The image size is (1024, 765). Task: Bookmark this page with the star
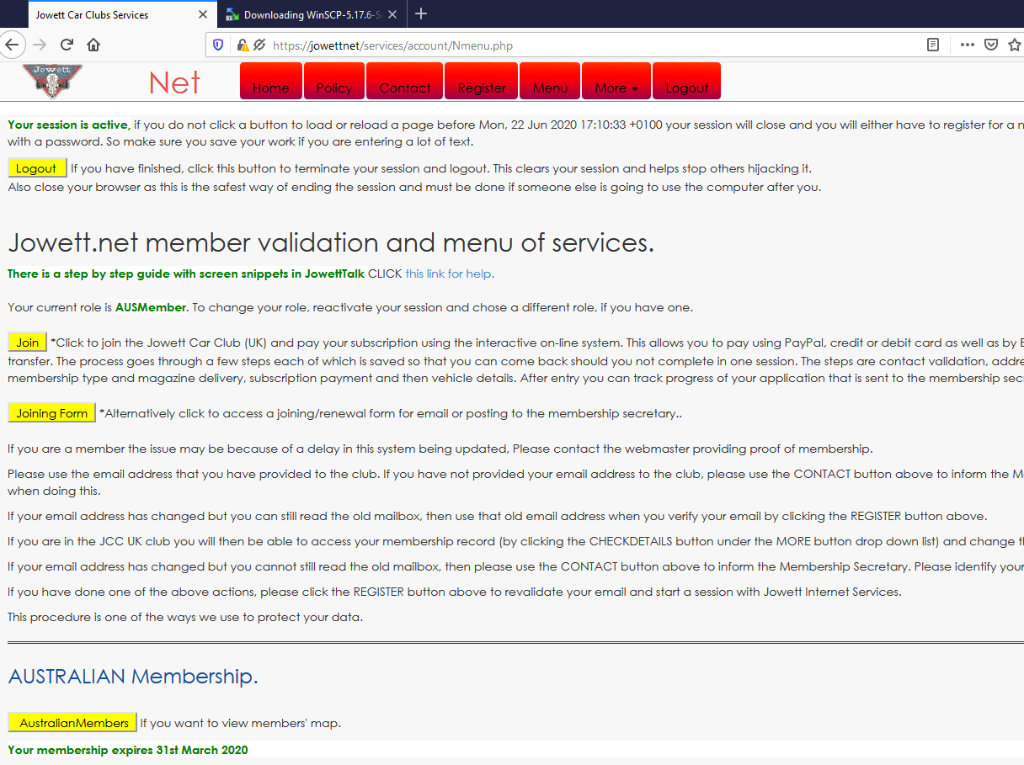click(1014, 45)
